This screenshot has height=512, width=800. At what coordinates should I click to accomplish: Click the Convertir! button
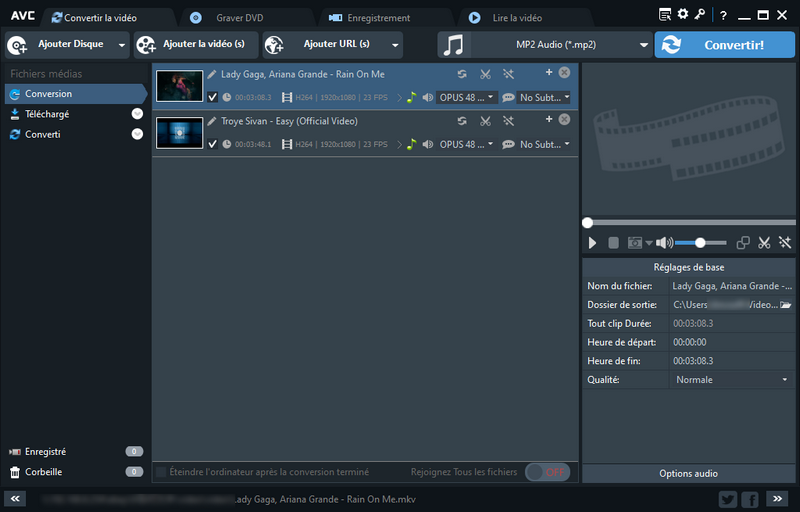tap(724, 45)
